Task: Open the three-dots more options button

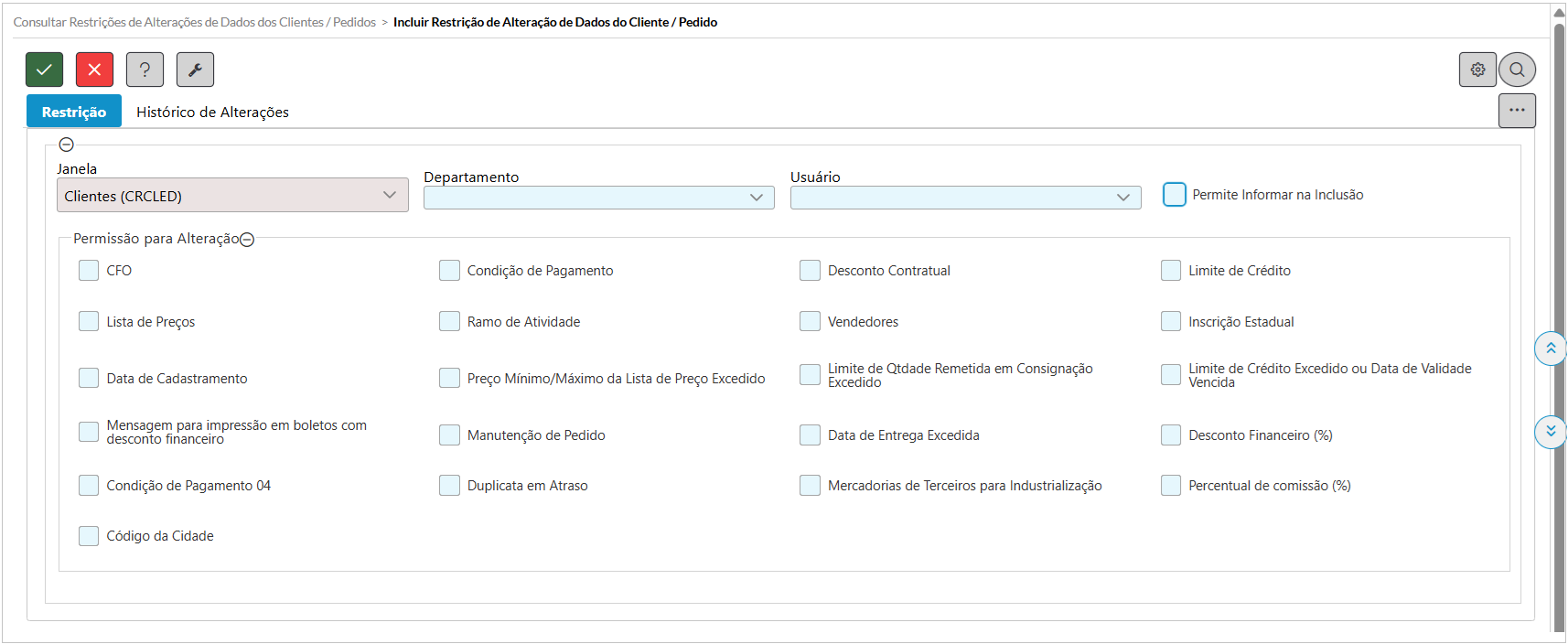Action: [x=1517, y=111]
